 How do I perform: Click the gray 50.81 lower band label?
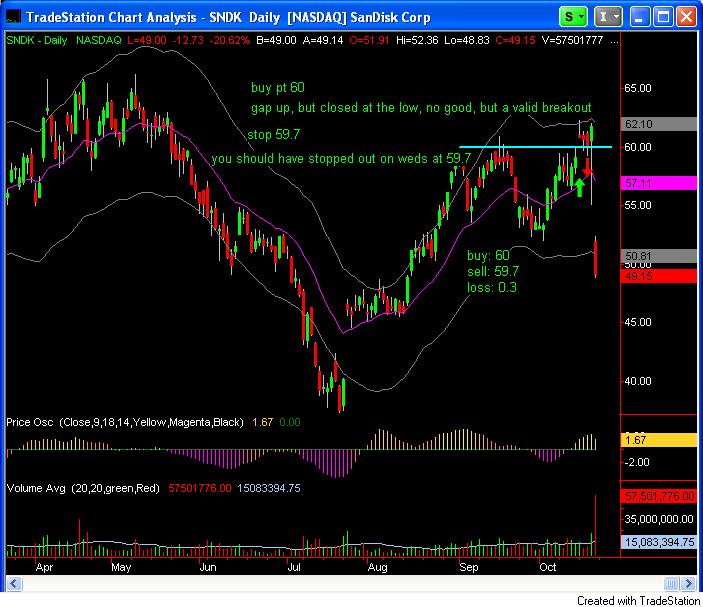[658, 256]
